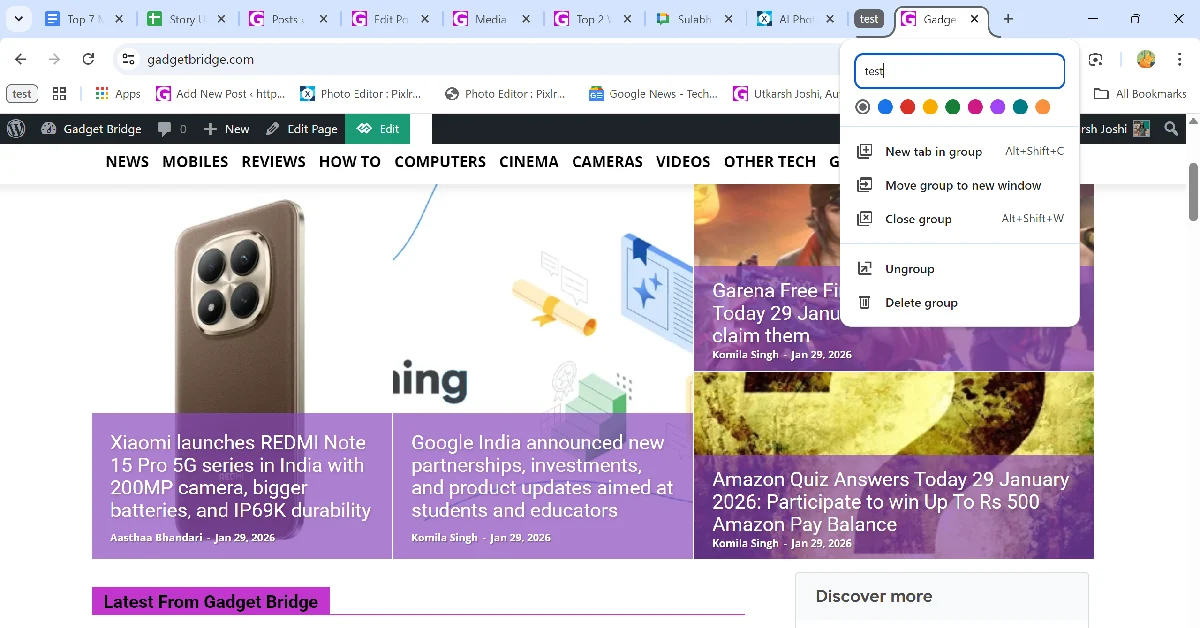
Task: Open the Xiaomi REDMI Note 15 Pro article link
Action: click(238, 476)
